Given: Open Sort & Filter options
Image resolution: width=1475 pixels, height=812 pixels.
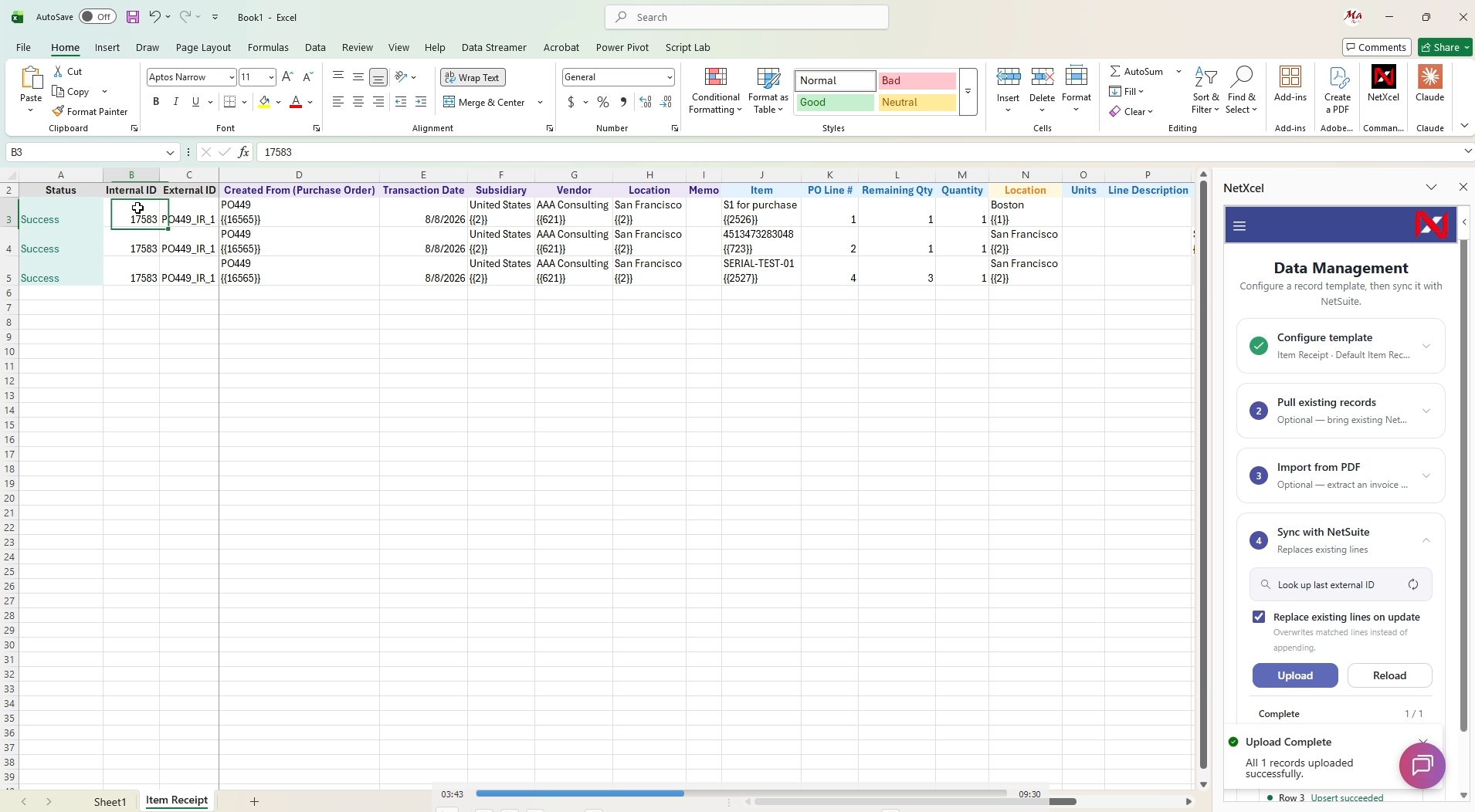Looking at the screenshot, I should pyautogui.click(x=1205, y=90).
